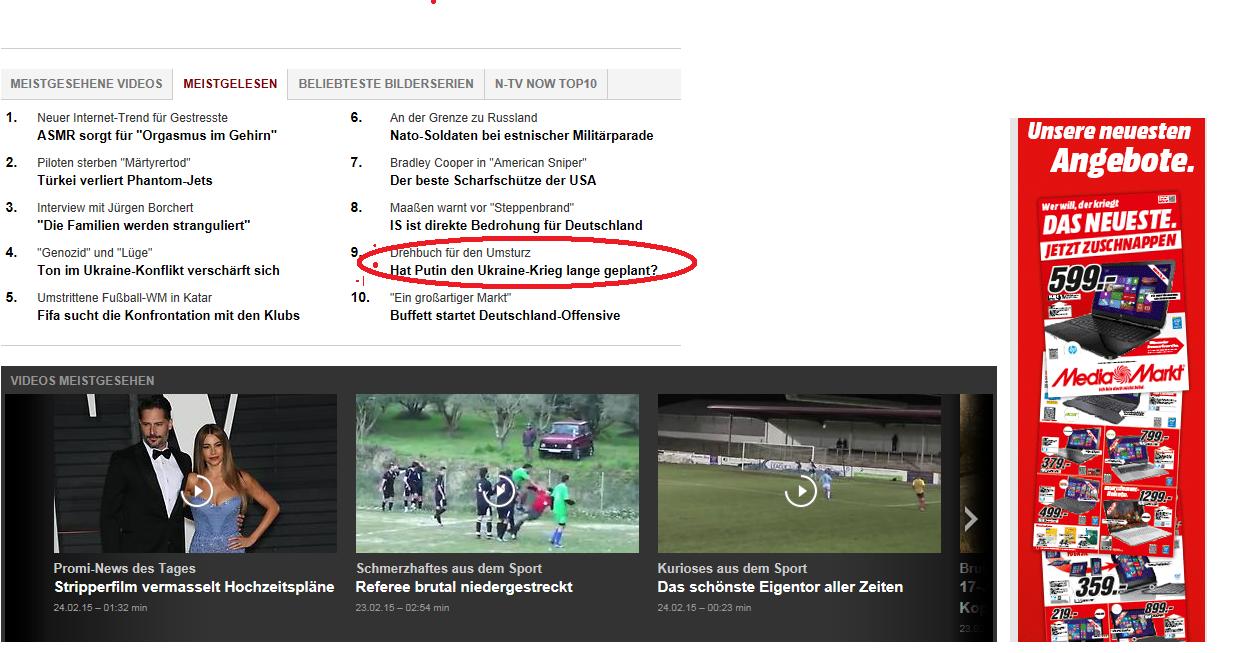Image resolution: width=1239 pixels, height=653 pixels.
Task: Open the N-TV Now Top10 tab
Action: (545, 84)
